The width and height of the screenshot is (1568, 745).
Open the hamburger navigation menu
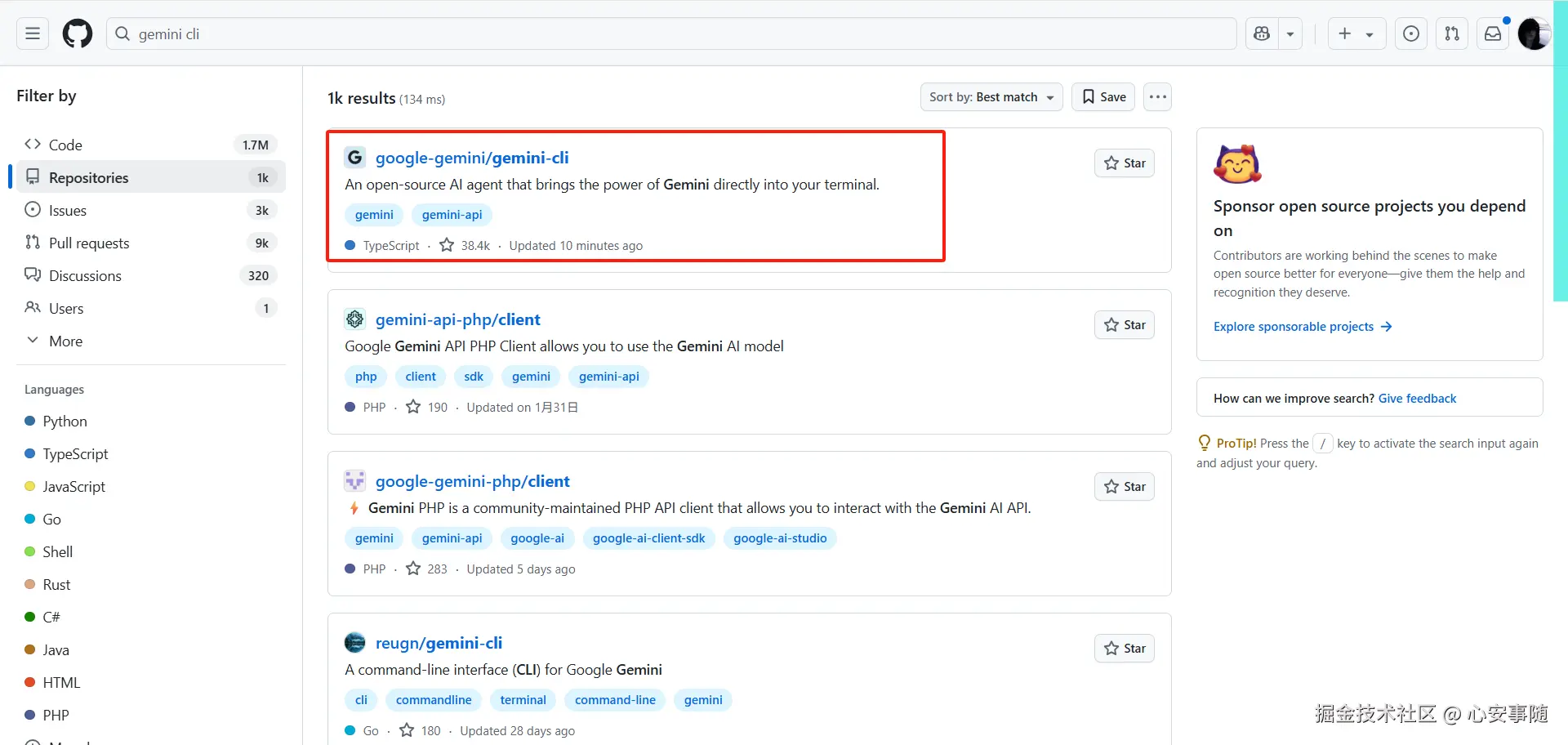33,33
